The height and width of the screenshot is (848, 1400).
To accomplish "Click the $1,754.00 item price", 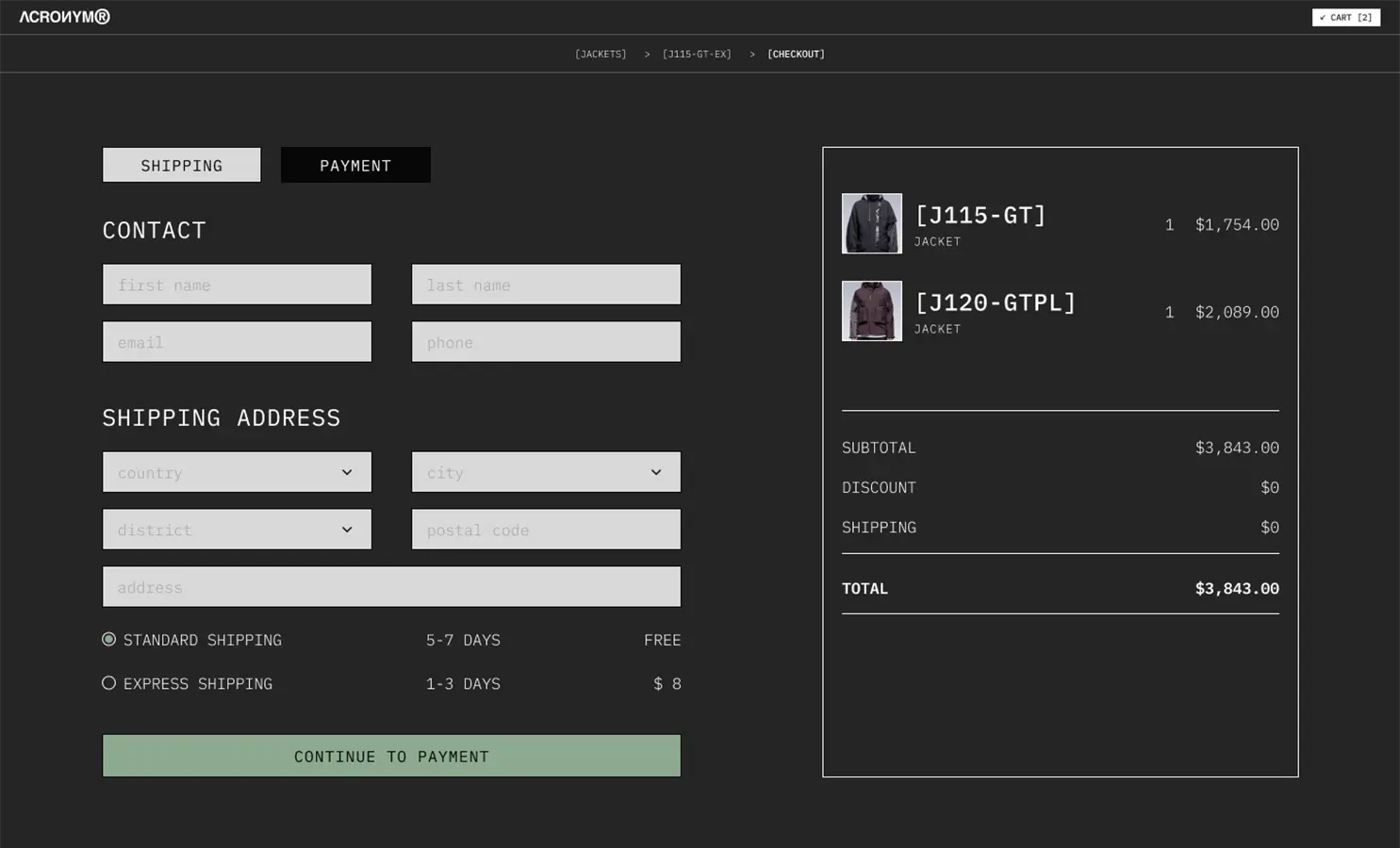I will 1237,224.
